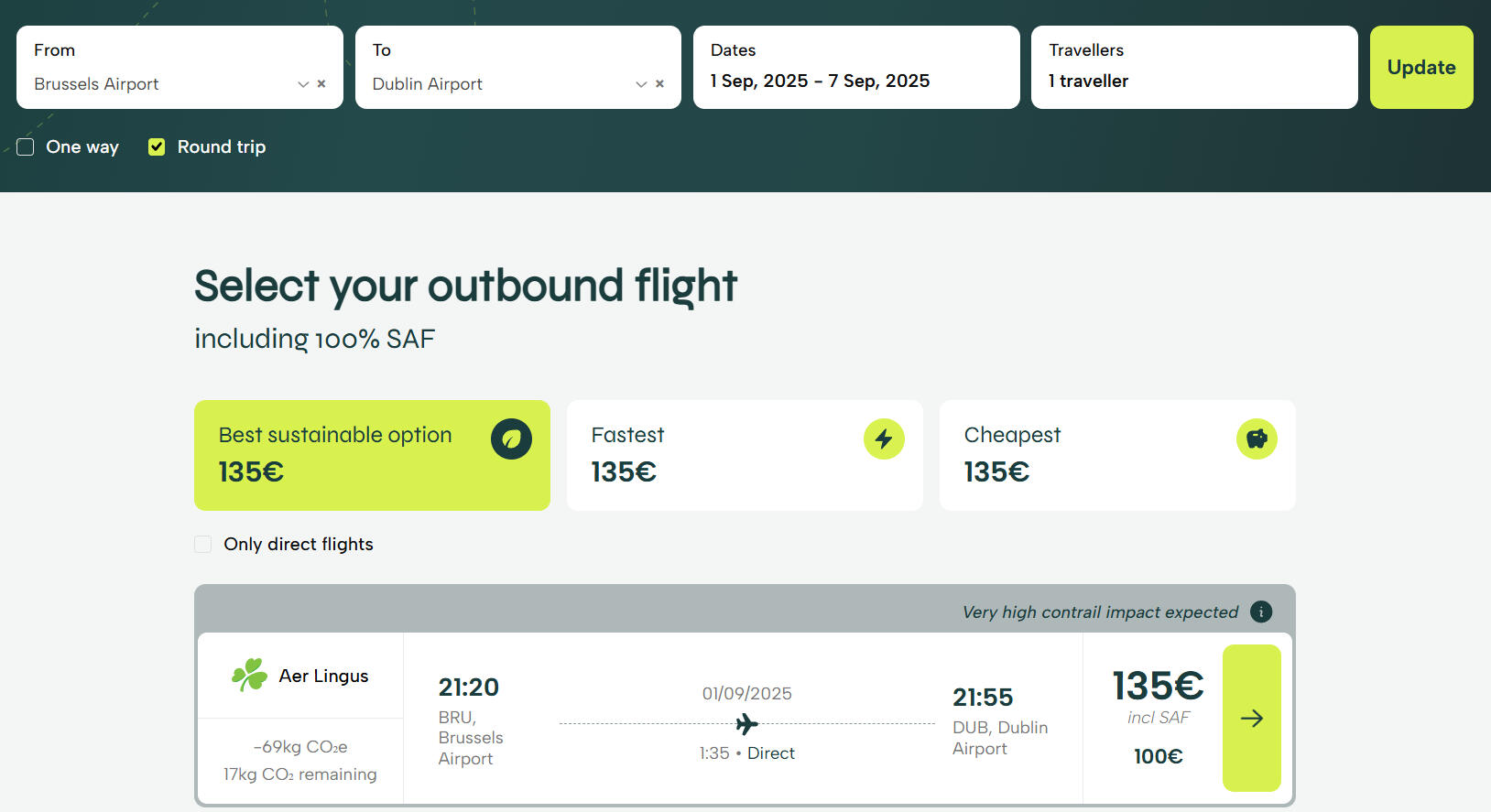Toggle the Round trip checkbox
Image resolution: width=1491 pixels, height=812 pixels.
click(157, 147)
